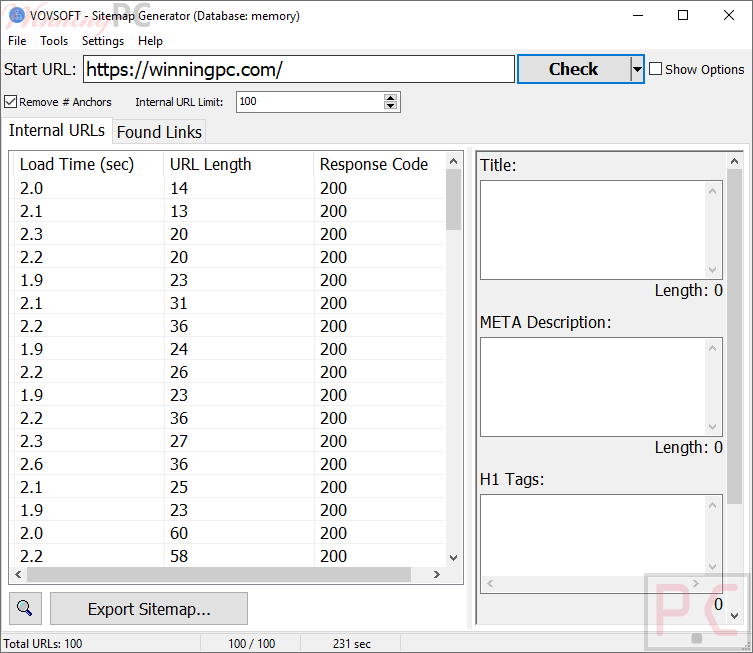Screen dimensions: 753x653
Task: Increase Internal URL Limit with up arrow
Action: tap(391, 97)
